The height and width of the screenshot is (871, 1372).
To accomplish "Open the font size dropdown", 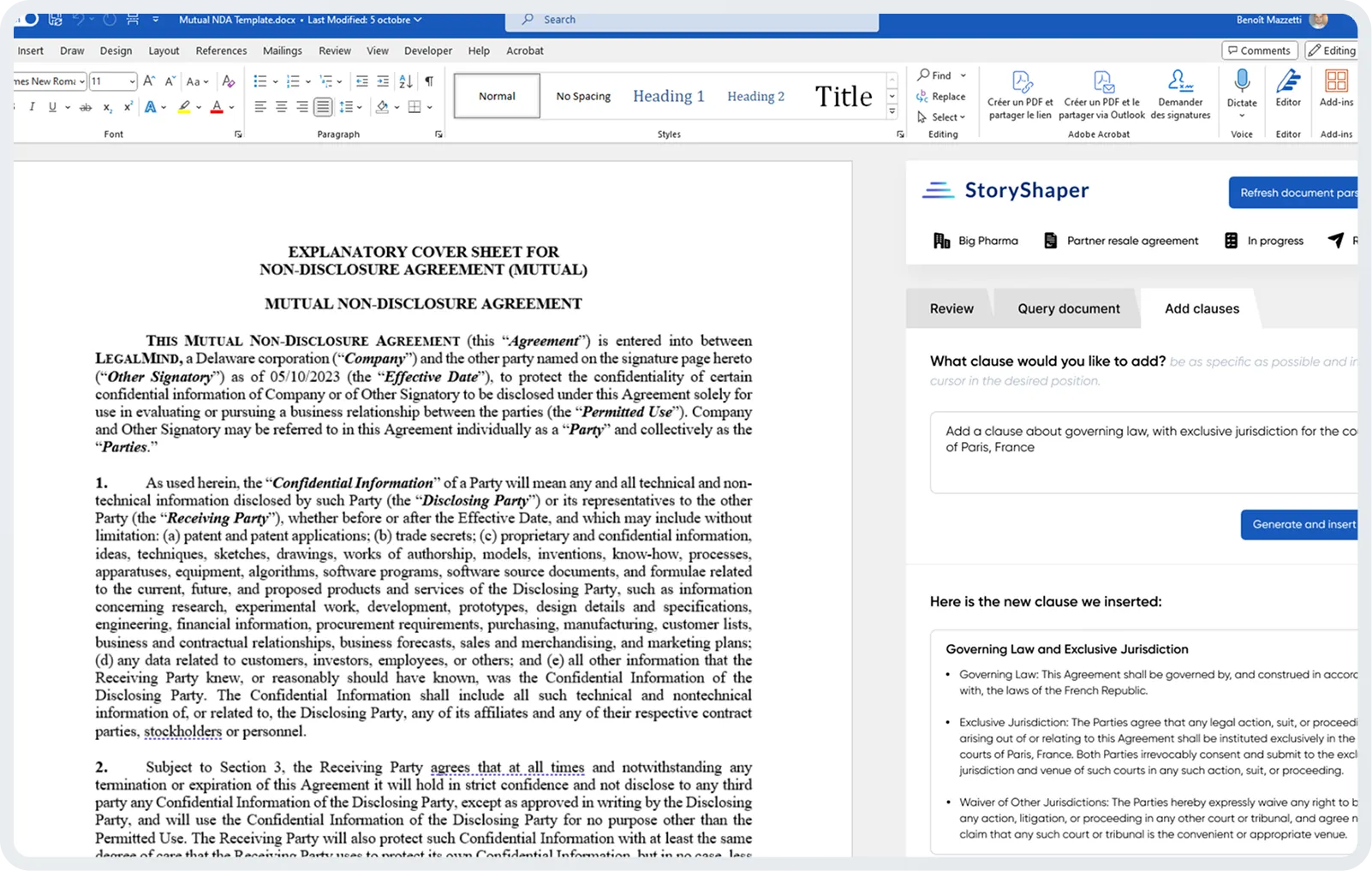I will [132, 81].
